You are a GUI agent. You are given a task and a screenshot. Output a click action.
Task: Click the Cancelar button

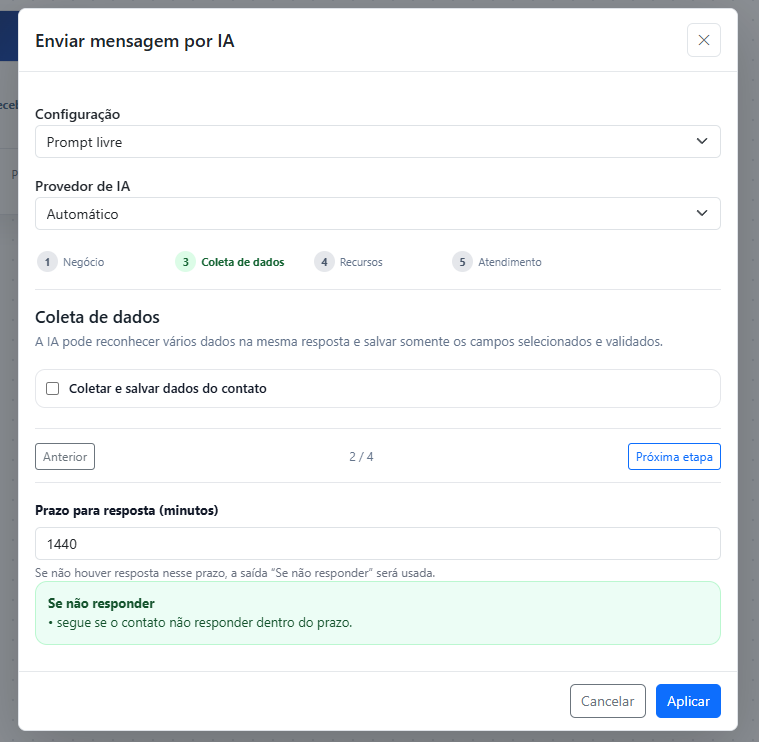point(607,701)
